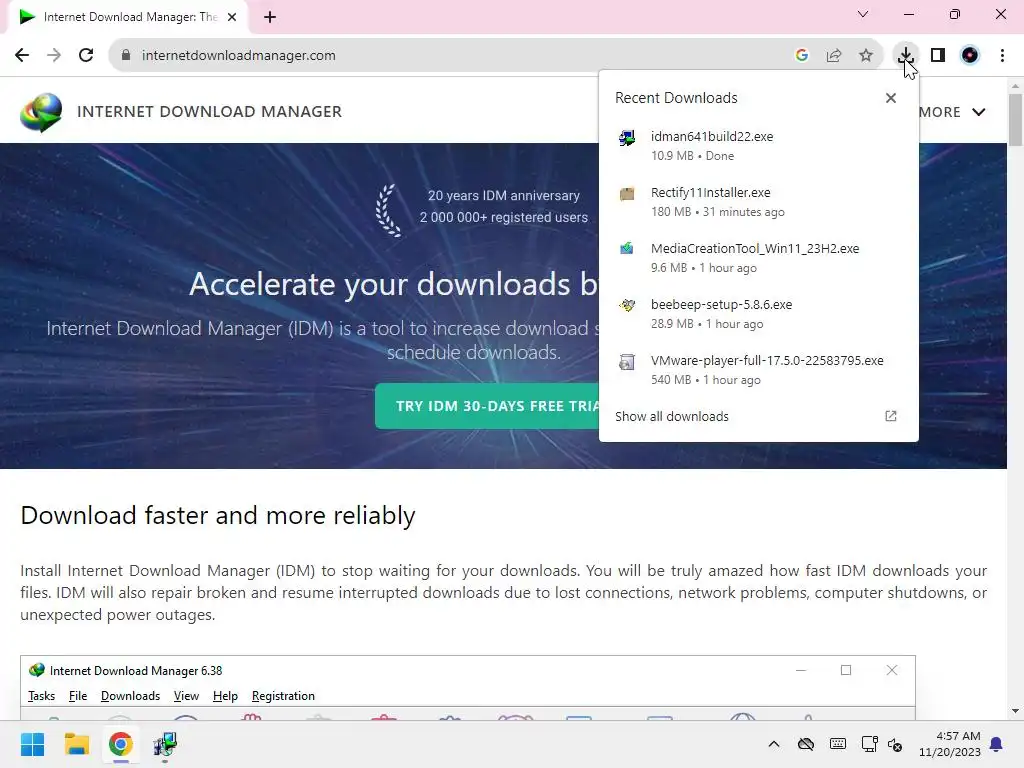Click the touch keyboard tray icon
This screenshot has width=1024, height=768.
[x=838, y=744]
